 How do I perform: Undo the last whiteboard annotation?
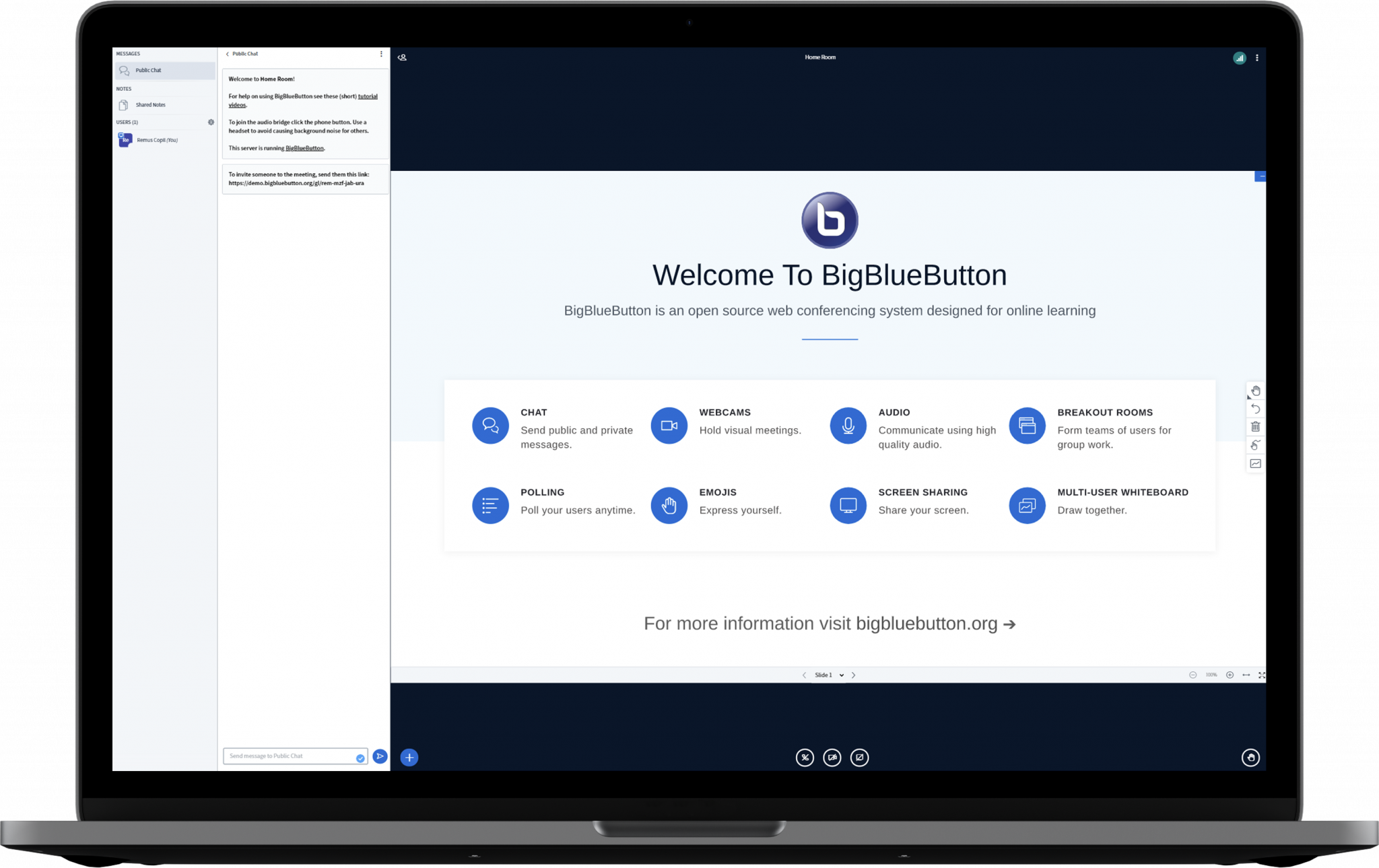click(x=1255, y=409)
